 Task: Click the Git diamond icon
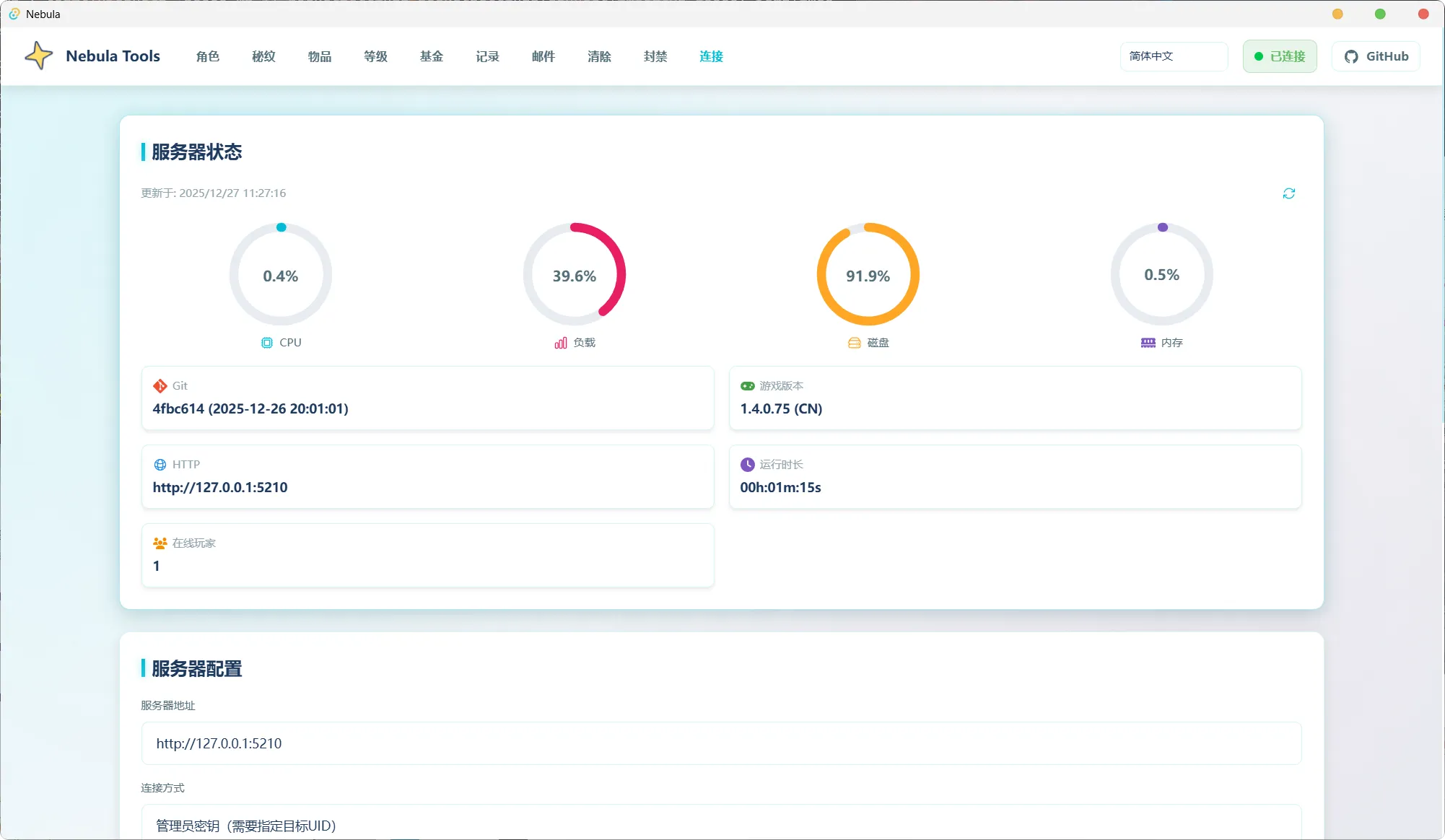[x=160, y=386]
